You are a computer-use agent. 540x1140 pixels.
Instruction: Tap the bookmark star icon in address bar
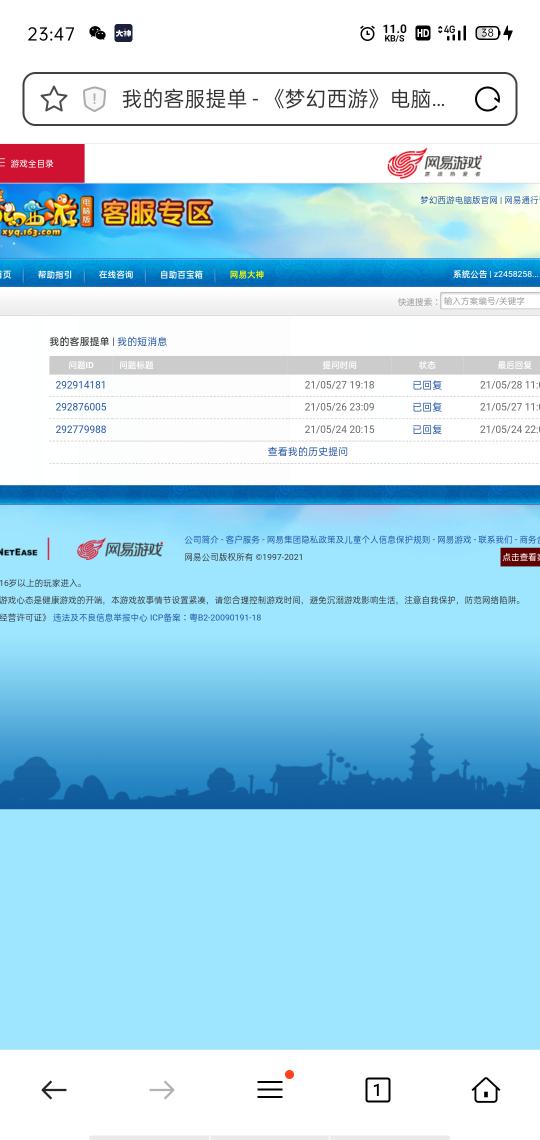point(54,99)
